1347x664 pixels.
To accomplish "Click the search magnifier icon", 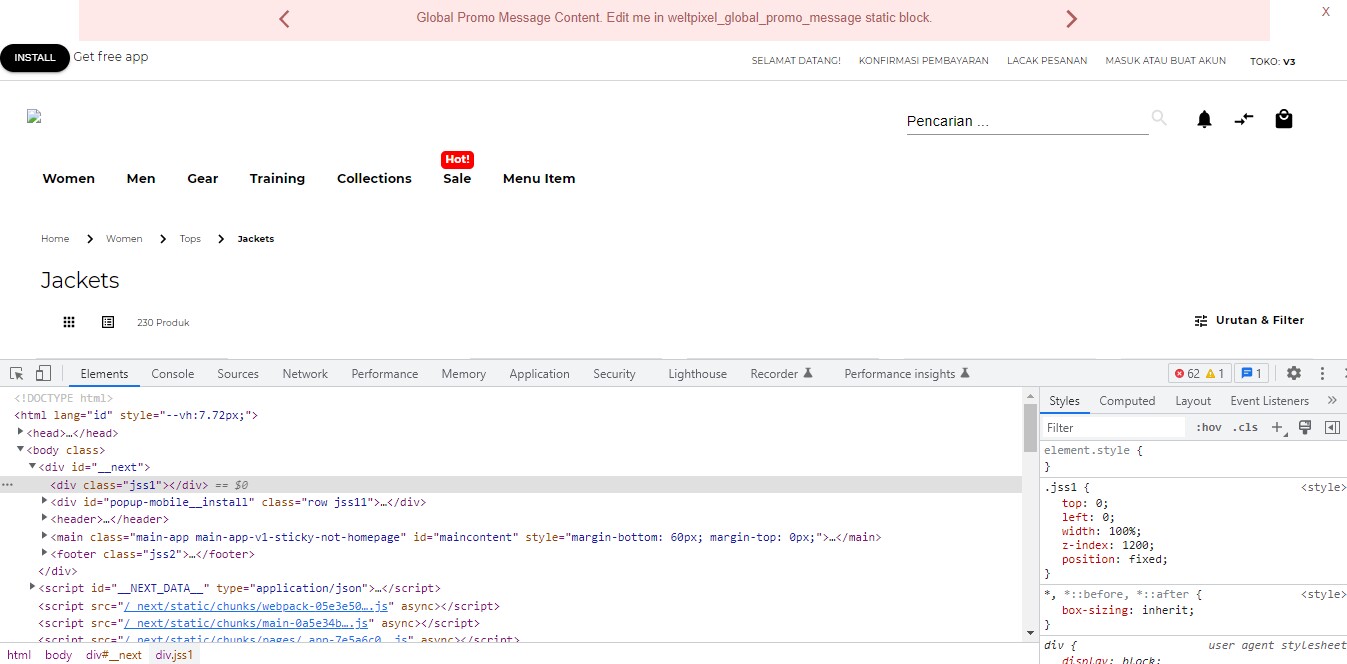I will (x=1159, y=118).
